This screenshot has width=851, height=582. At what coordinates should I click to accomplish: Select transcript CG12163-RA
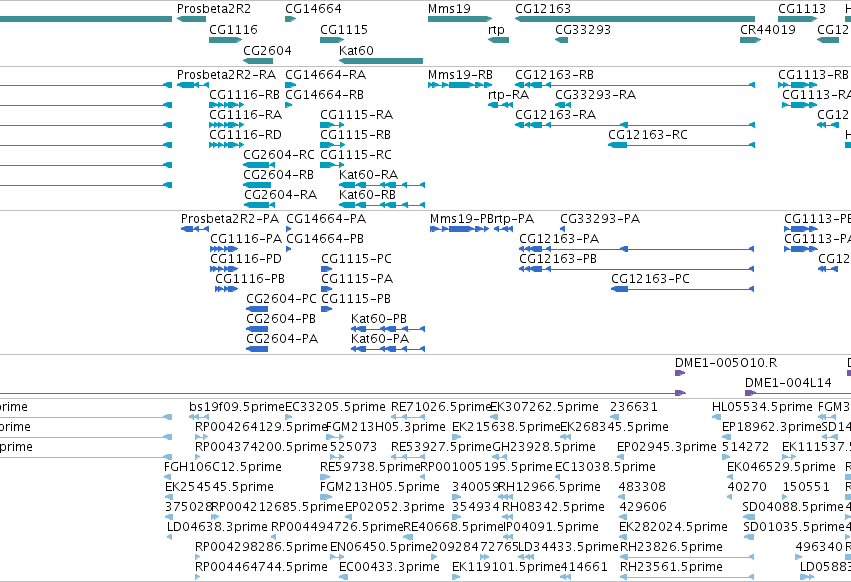pos(555,115)
